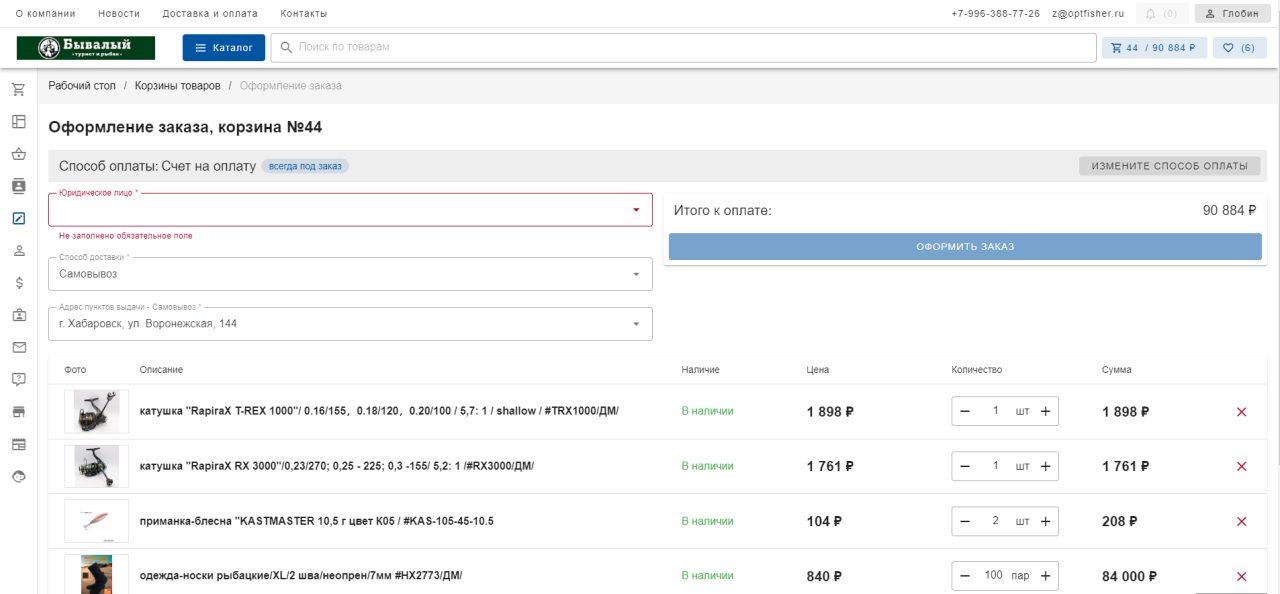Delete the KASTMASTER lure row with red X
Image resolution: width=1280 pixels, height=594 pixels.
click(x=1241, y=521)
